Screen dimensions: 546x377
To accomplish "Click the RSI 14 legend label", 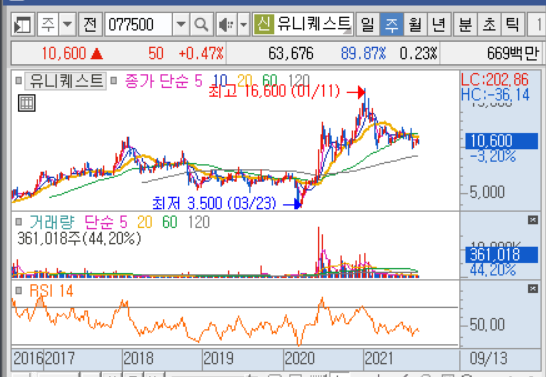I will coord(51,290).
